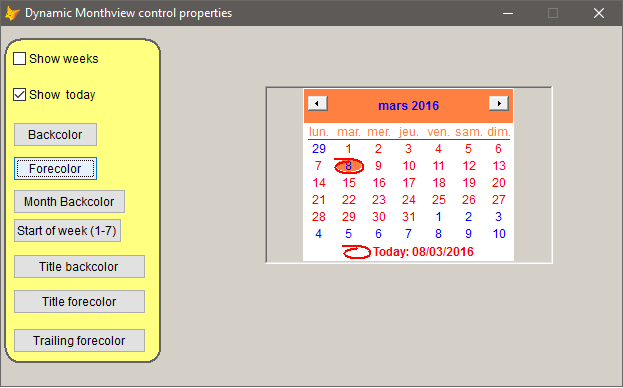Select March 4 in the calendar
The height and width of the screenshot is (388, 623).
tap(438, 149)
